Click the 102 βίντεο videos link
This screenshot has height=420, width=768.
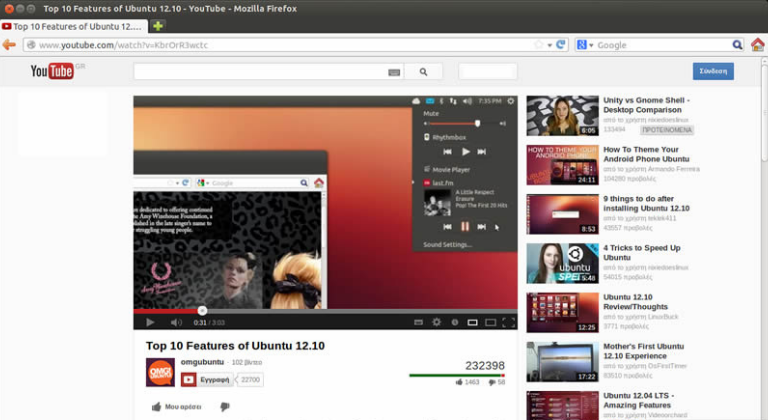tap(247, 362)
